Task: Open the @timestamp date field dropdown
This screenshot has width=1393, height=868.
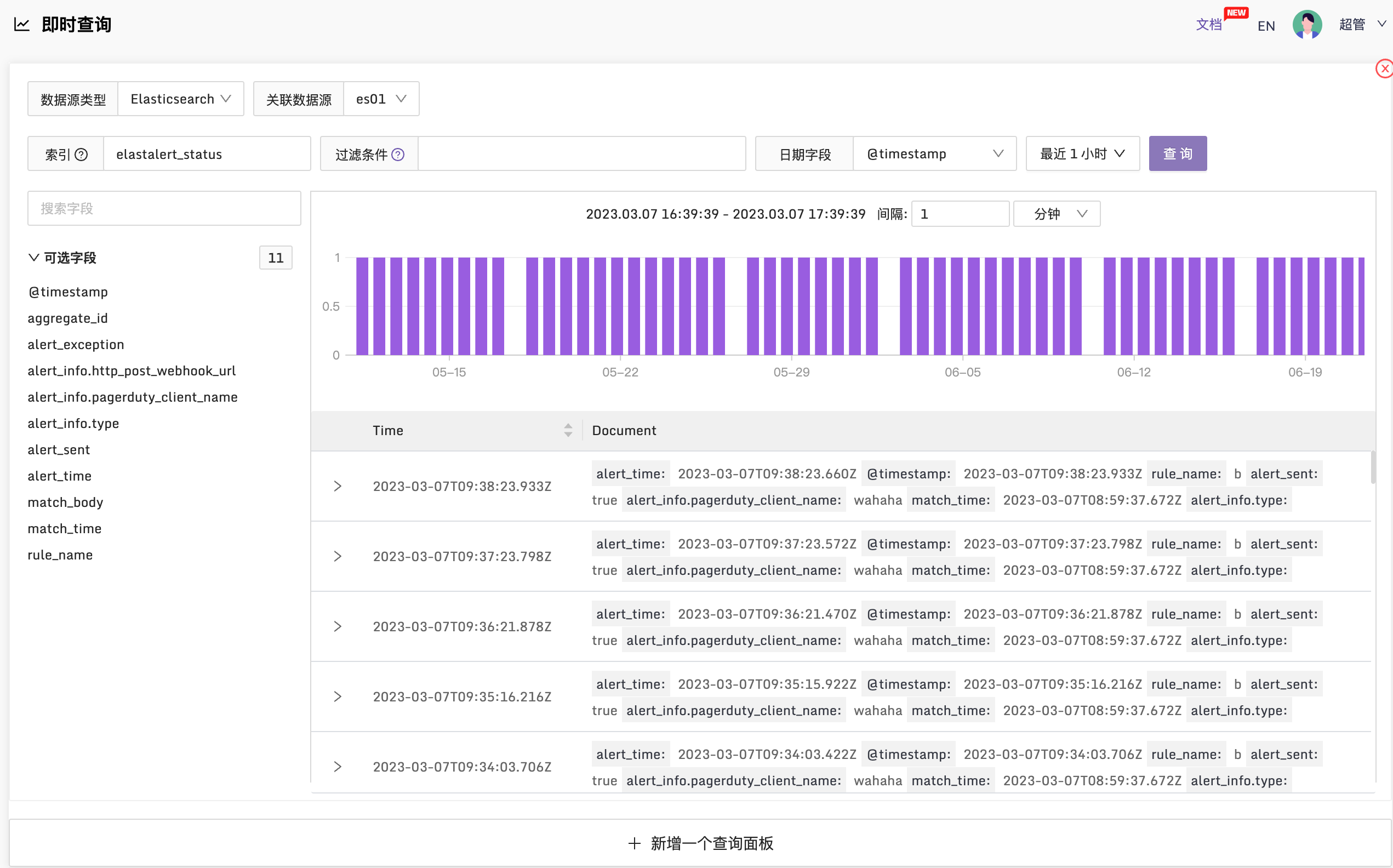Action: click(x=934, y=154)
